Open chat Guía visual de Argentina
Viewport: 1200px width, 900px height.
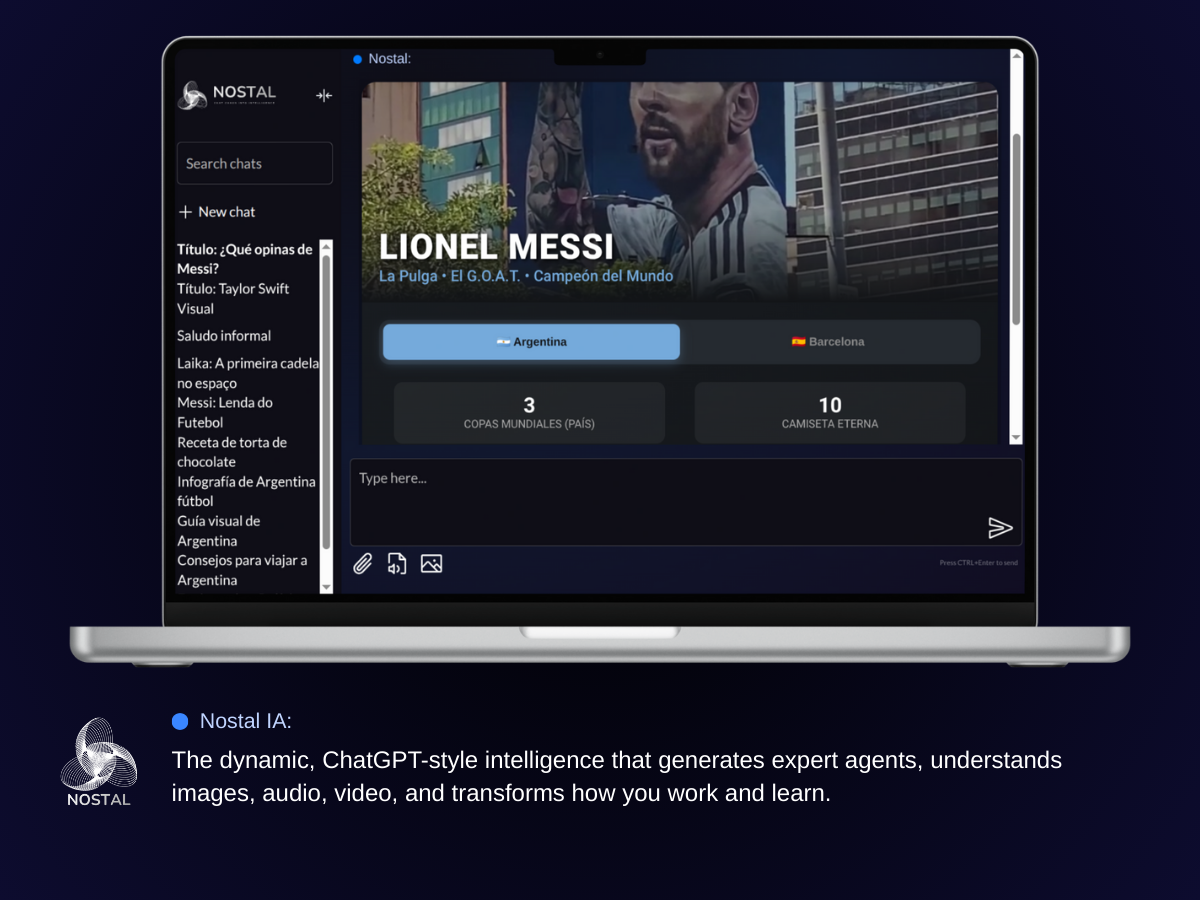(219, 531)
